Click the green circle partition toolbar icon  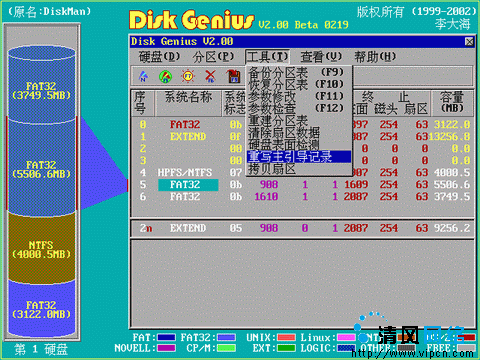[x=165, y=77]
